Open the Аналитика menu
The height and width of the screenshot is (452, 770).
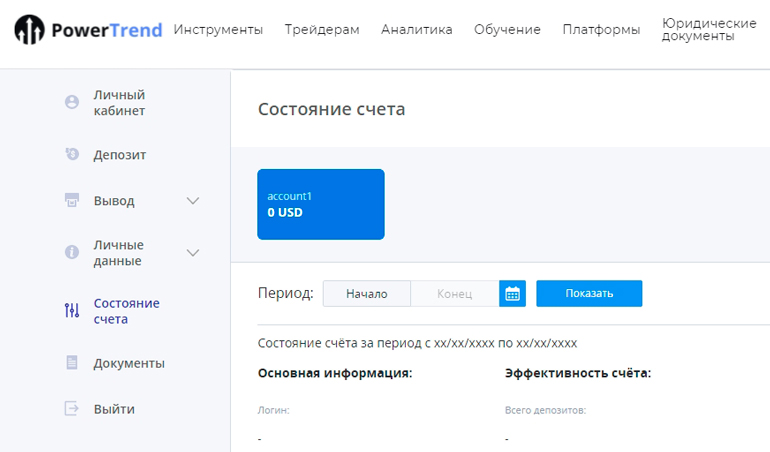tap(416, 29)
